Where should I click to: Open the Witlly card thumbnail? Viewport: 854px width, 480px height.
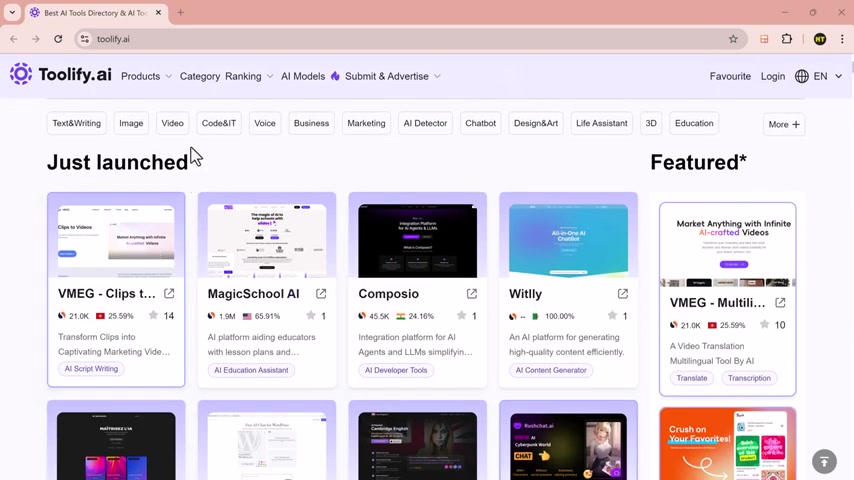(x=568, y=241)
